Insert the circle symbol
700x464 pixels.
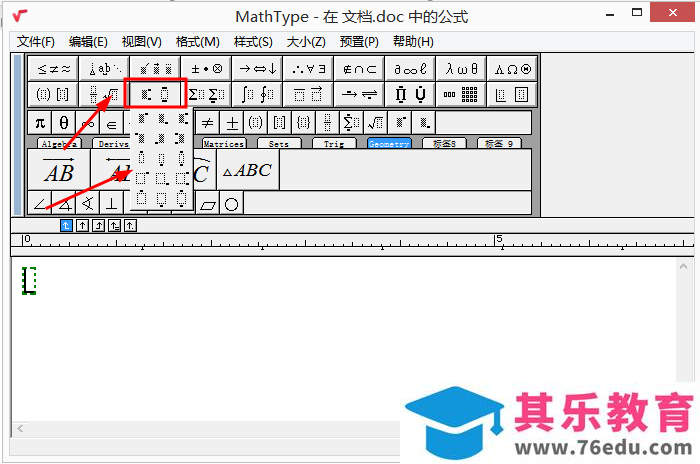pyautogui.click(x=232, y=203)
